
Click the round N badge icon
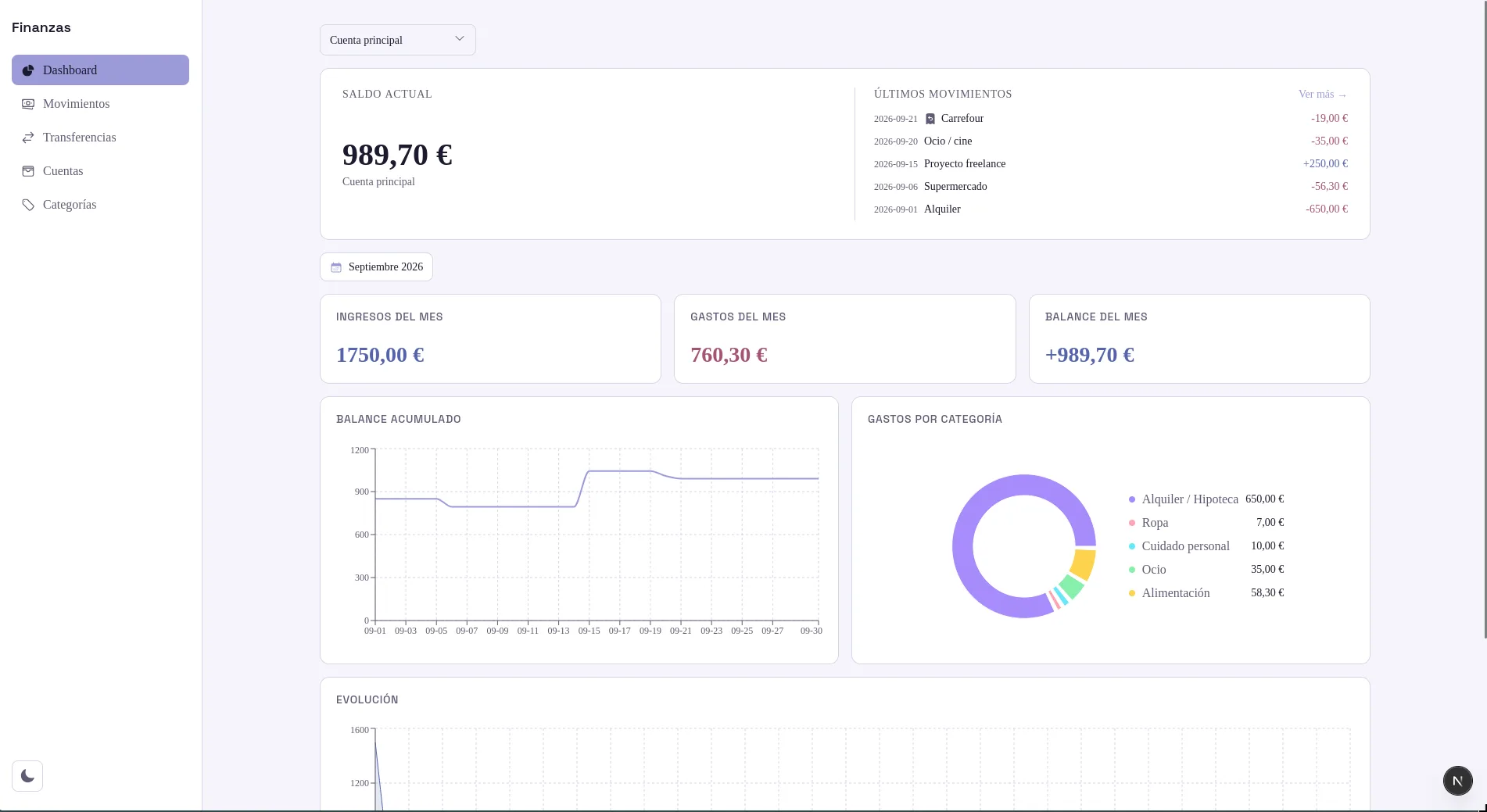1457,780
